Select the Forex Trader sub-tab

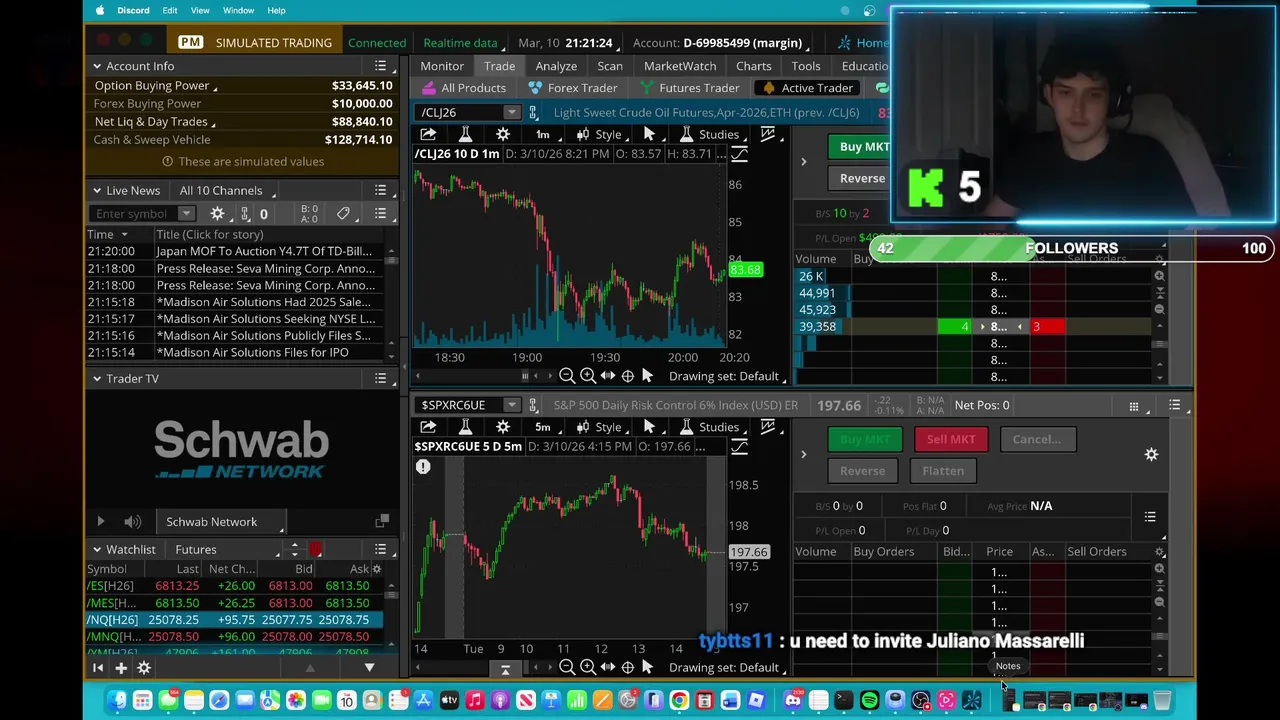(574, 88)
